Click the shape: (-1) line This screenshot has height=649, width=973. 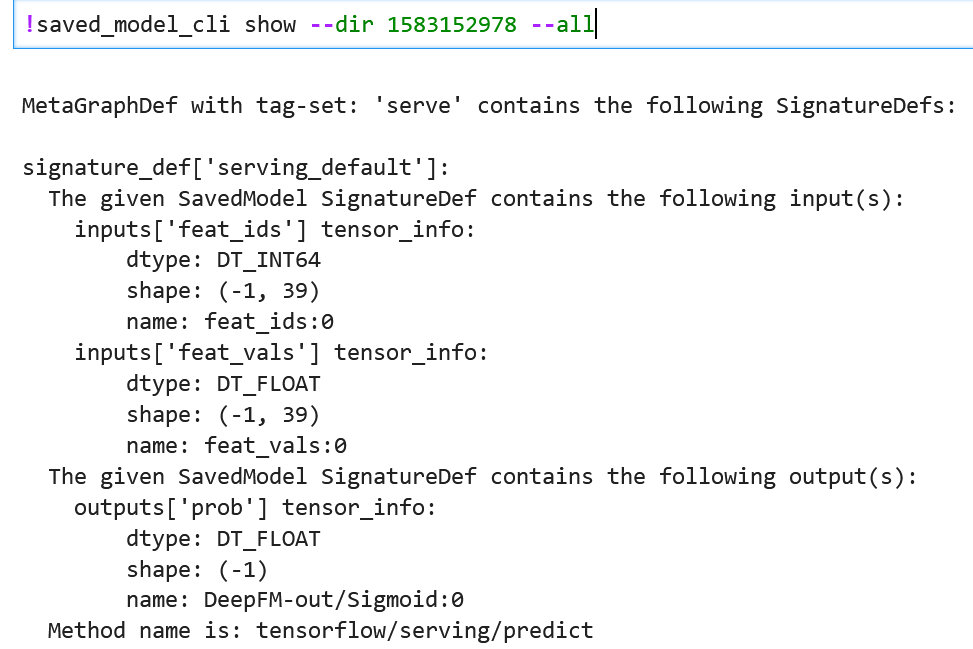(196, 570)
